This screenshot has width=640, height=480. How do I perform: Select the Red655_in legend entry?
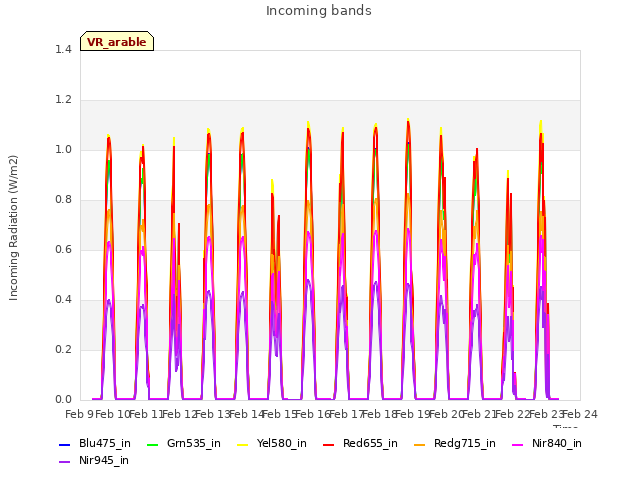click(x=360, y=444)
